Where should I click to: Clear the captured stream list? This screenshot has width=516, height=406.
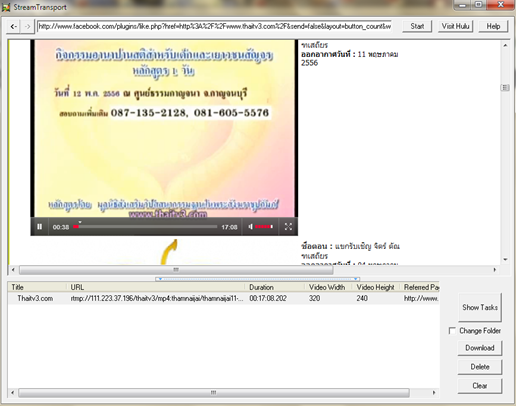click(x=480, y=386)
